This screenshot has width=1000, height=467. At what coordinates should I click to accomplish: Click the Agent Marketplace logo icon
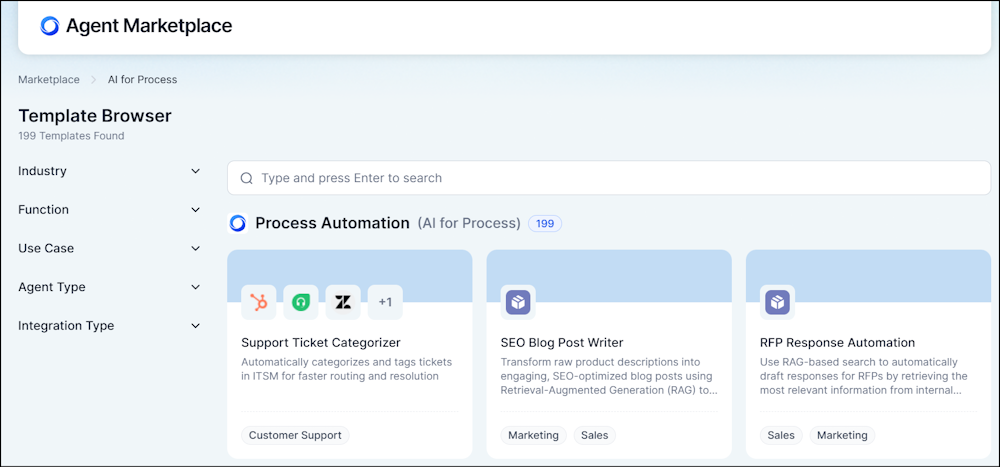pos(49,26)
